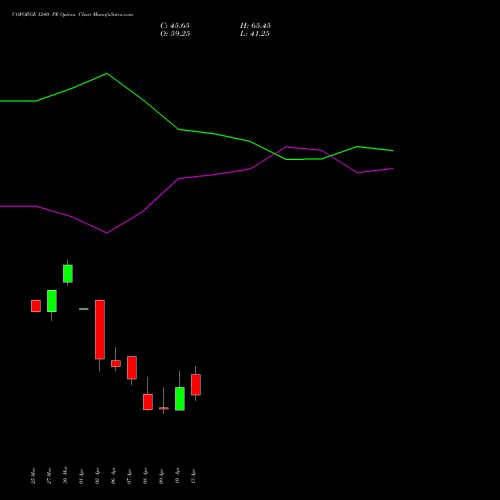Click the thin red doji candle for 09 Apr
Screen dimensions: 500x500
pos(164,408)
